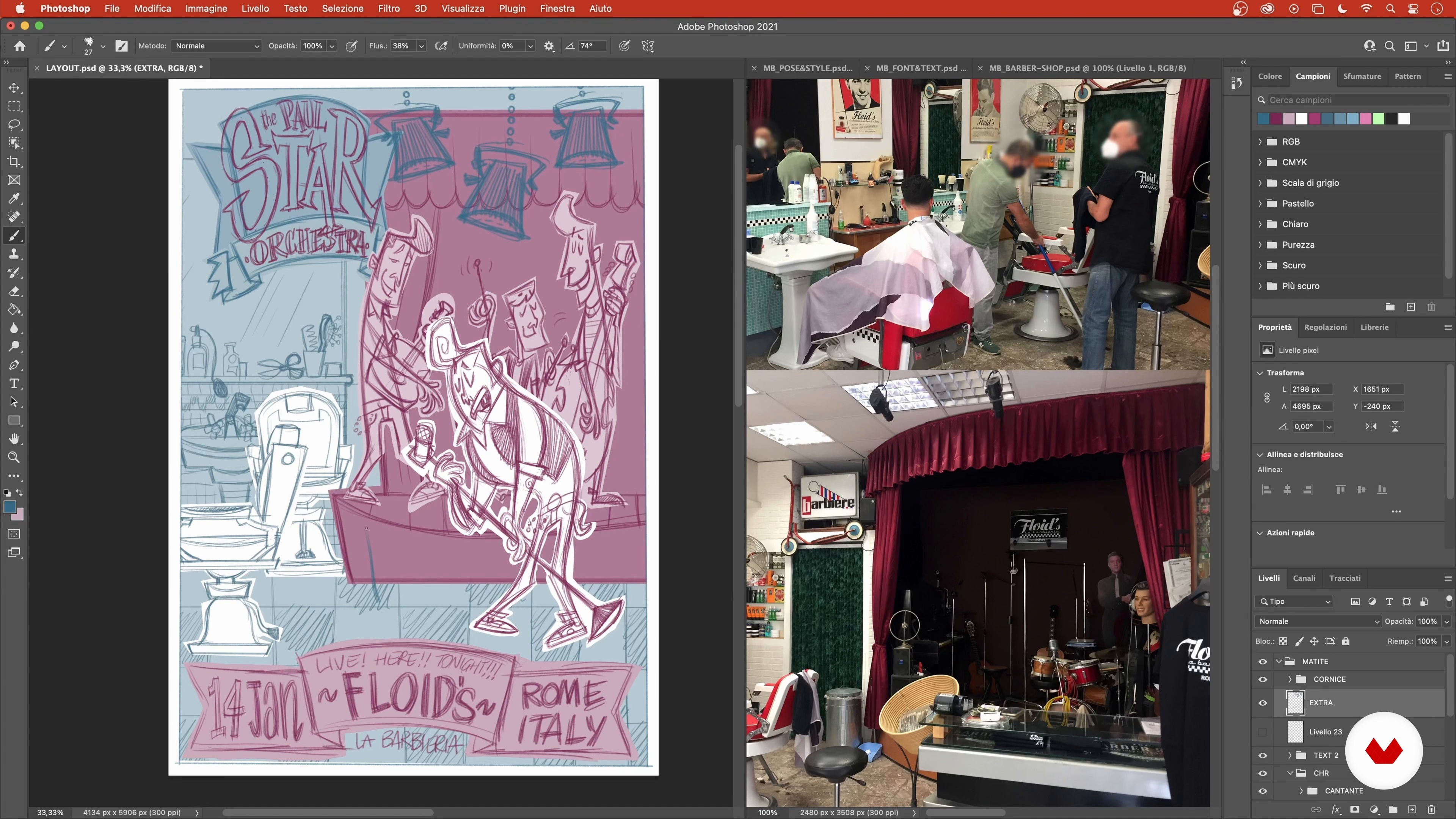Image resolution: width=1456 pixels, height=819 pixels.
Task: Toggle visibility of MATITE group
Action: 1263,661
